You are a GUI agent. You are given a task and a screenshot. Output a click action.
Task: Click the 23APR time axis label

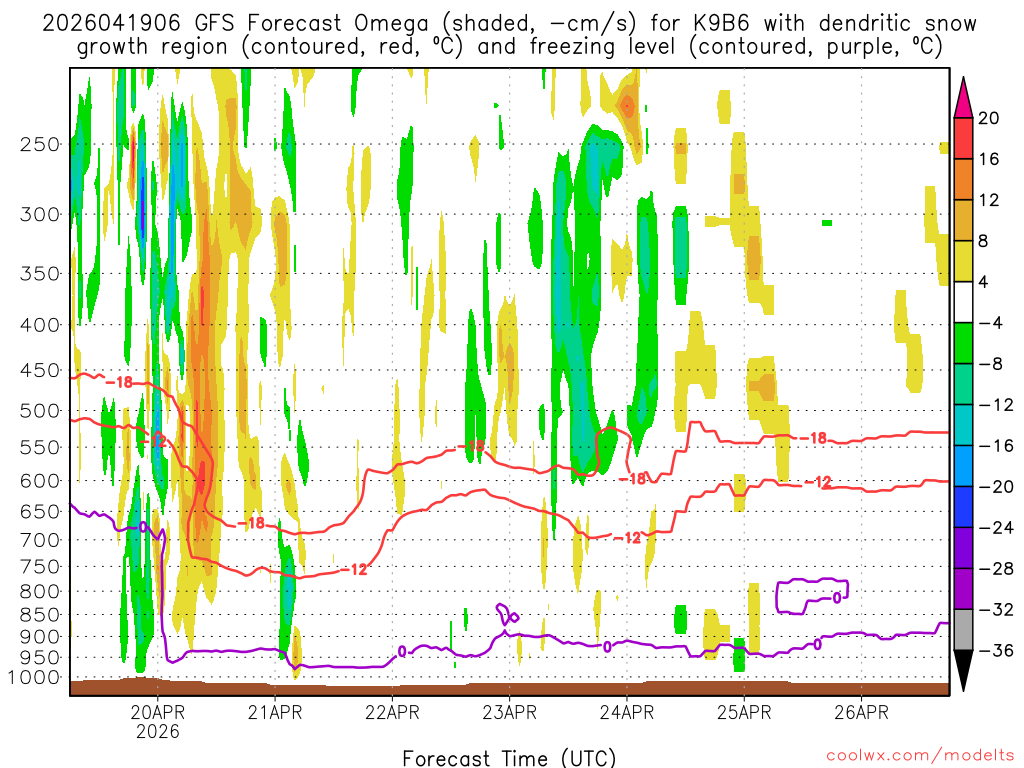click(x=509, y=712)
